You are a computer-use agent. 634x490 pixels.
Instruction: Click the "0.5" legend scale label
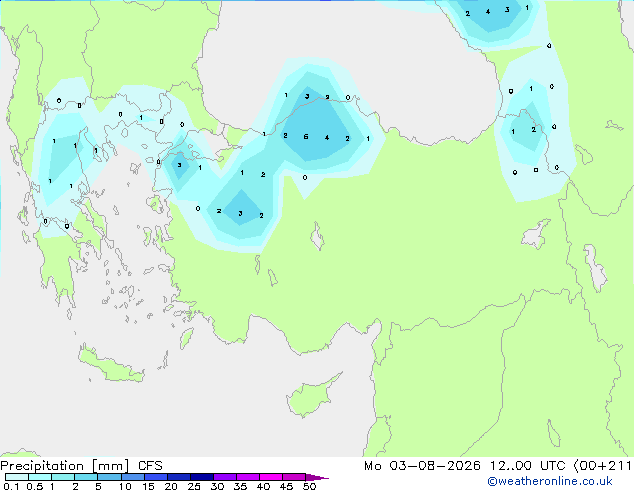pyautogui.click(x=34, y=486)
